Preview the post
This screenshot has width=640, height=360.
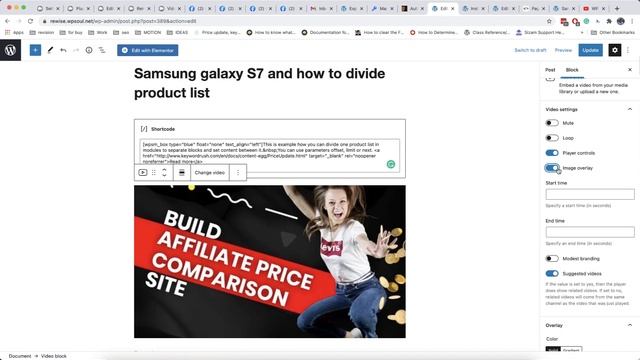563,50
